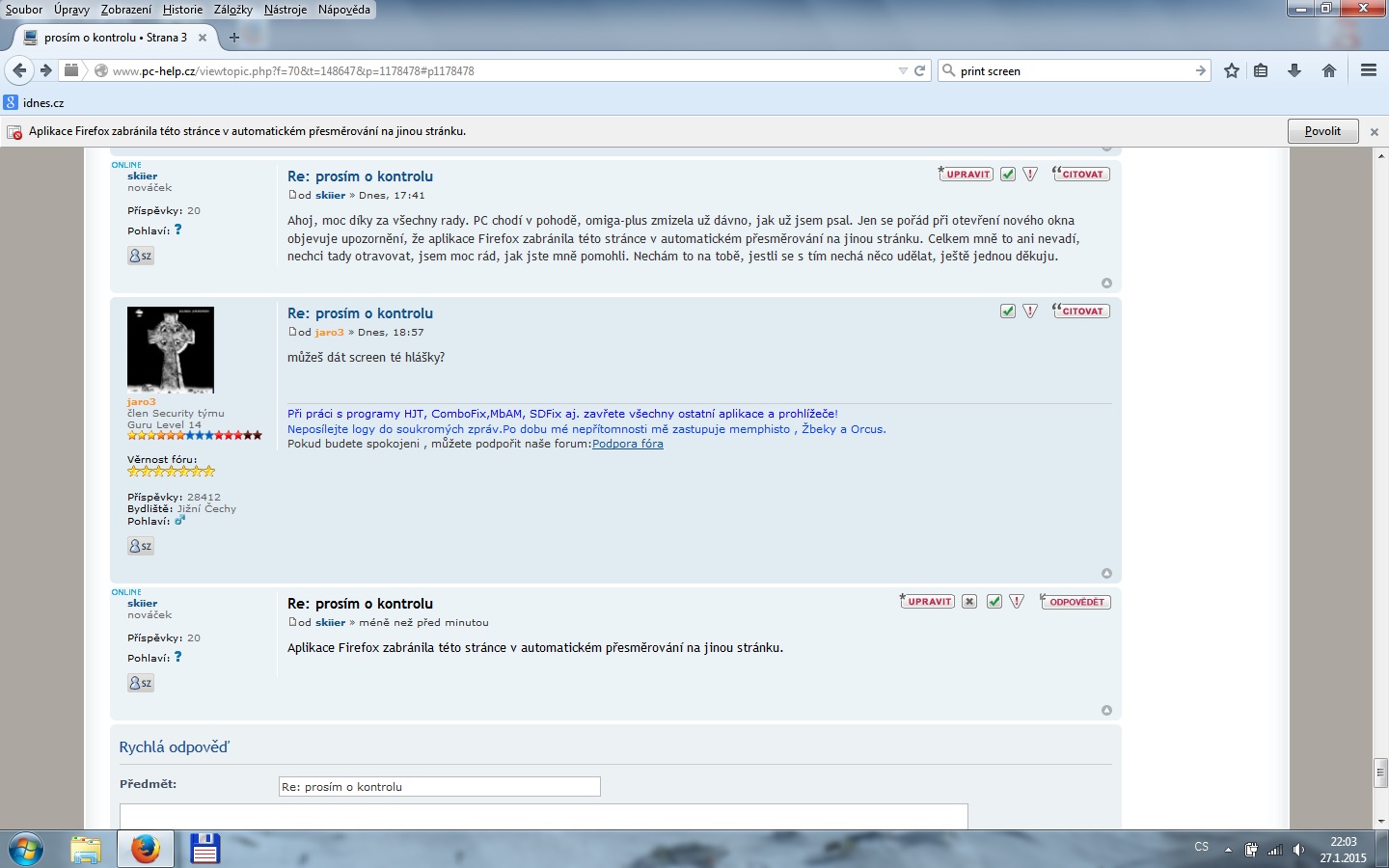Dismiss the redirect notification bar
1389x868 pixels.
tap(1375, 131)
